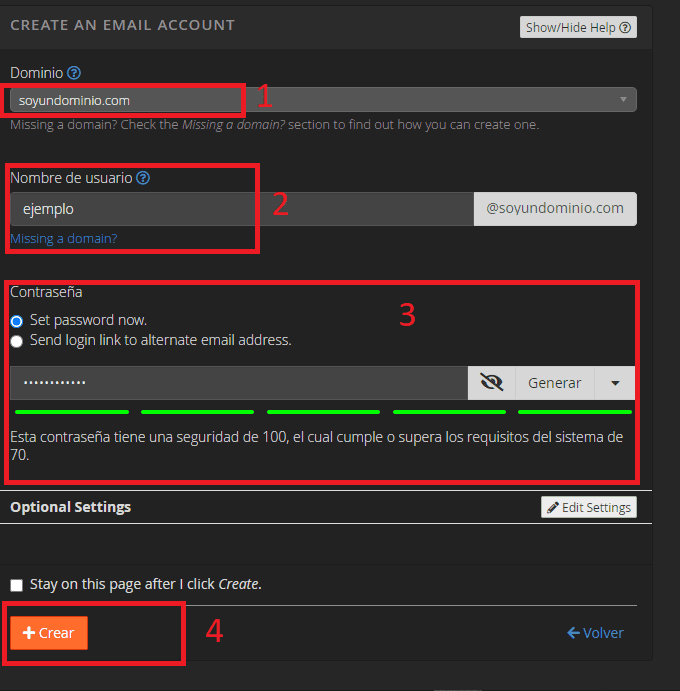
Task: Click the username field containing ejemplo
Action: click(x=242, y=209)
